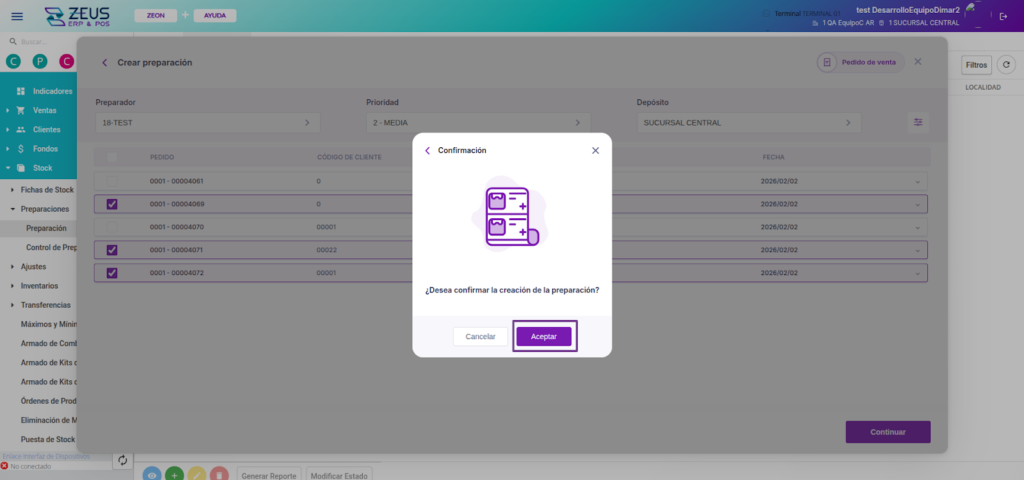Click the logout icon in top bar
The height and width of the screenshot is (480, 1024).
click(1003, 16)
